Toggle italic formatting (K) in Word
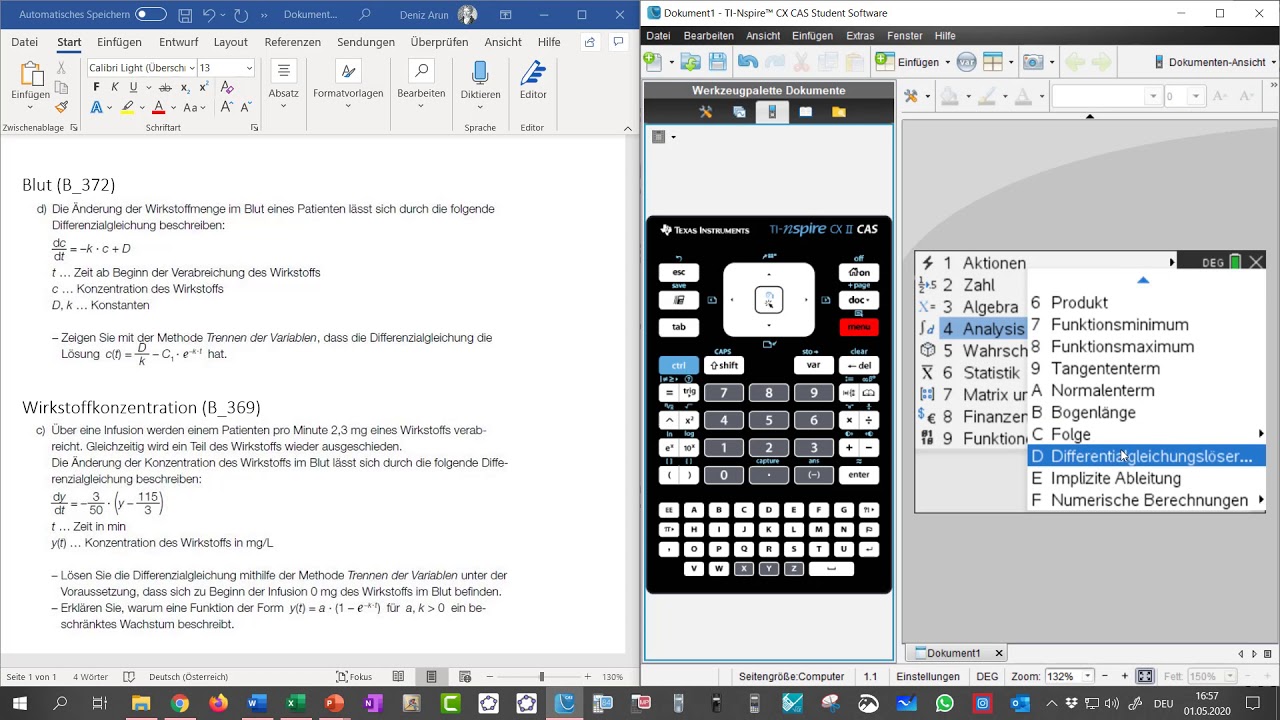 (115, 87)
